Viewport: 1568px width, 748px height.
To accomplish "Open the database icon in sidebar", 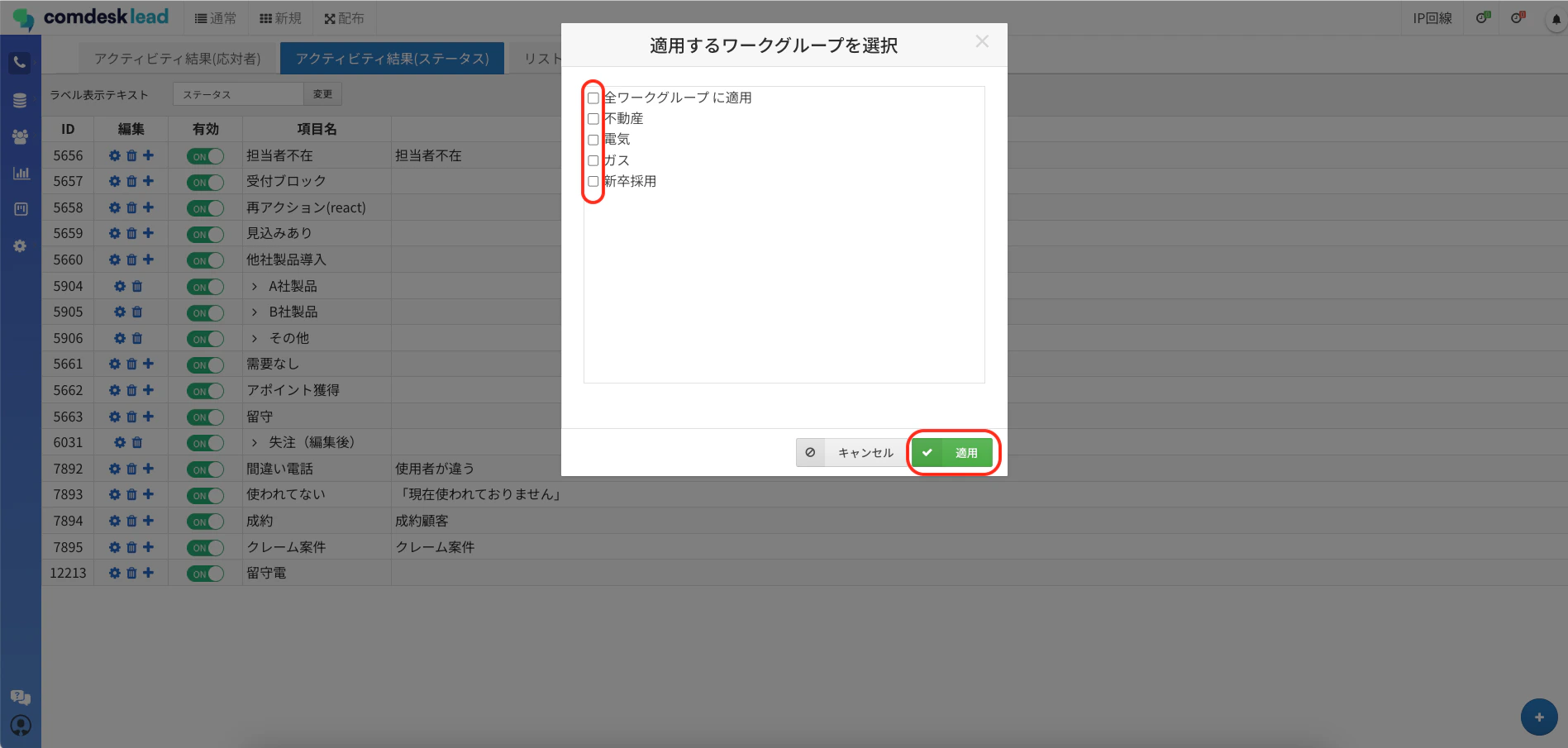I will point(20,101).
